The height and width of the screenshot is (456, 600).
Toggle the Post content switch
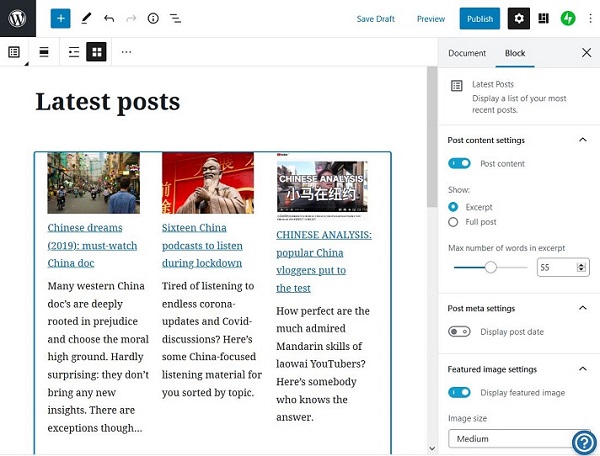click(x=459, y=163)
